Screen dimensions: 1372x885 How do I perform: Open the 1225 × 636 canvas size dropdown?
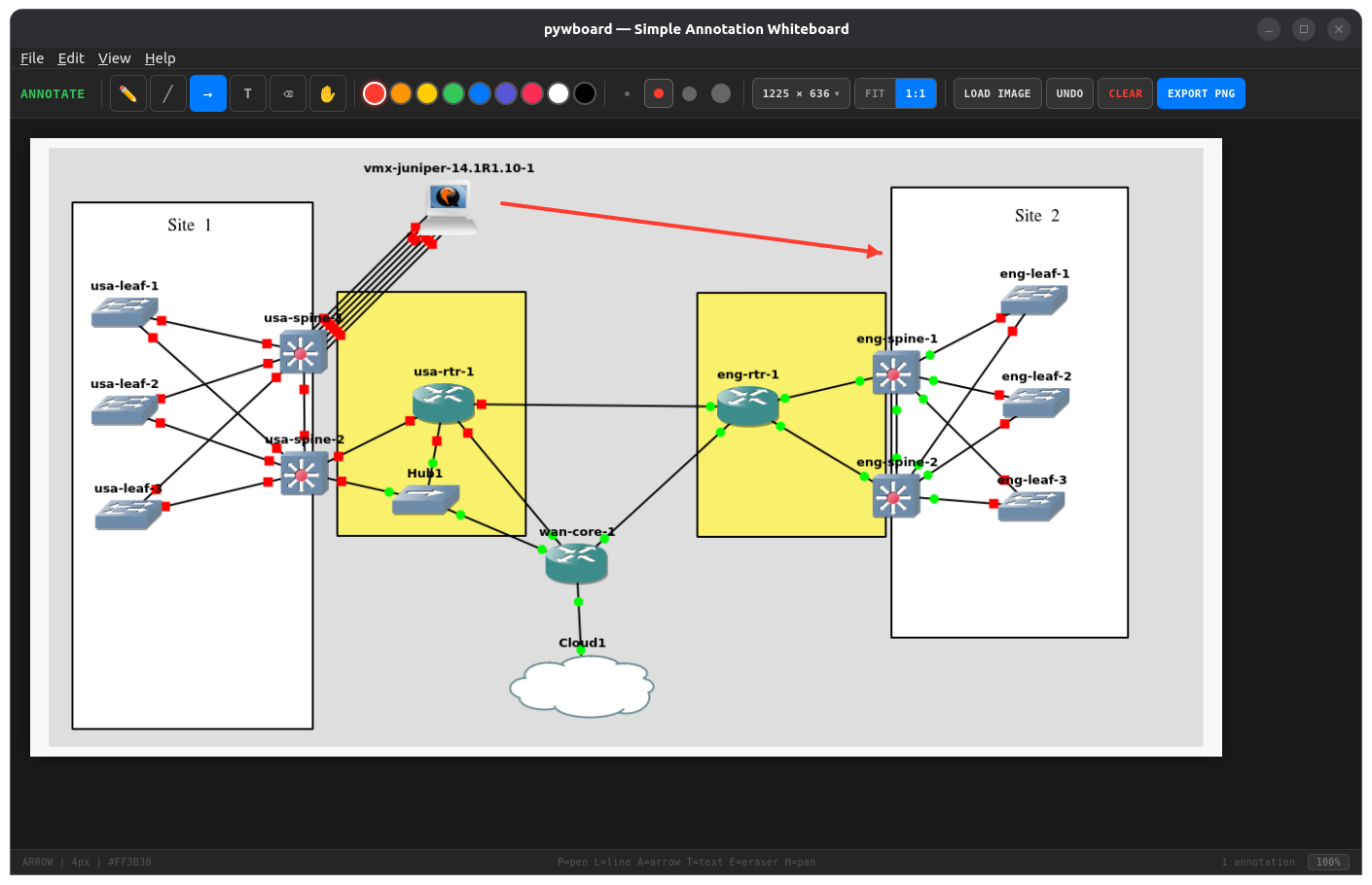(800, 92)
